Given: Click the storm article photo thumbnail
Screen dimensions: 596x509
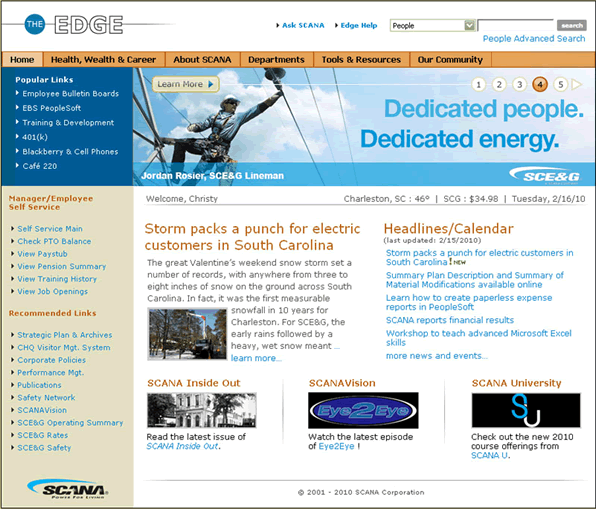Looking at the screenshot, I should [x=187, y=334].
